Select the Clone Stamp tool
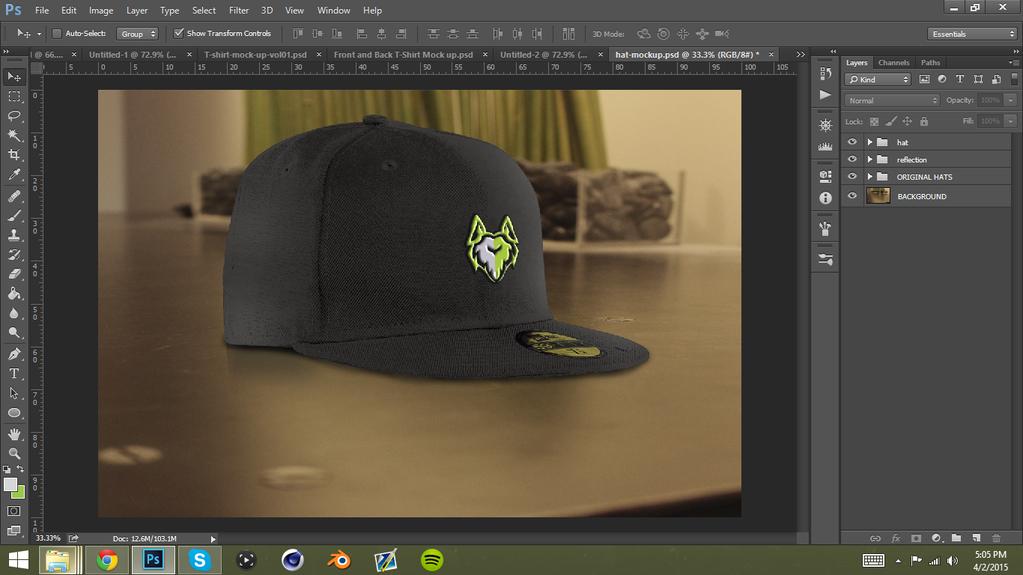The image size is (1023, 575). click(14, 235)
